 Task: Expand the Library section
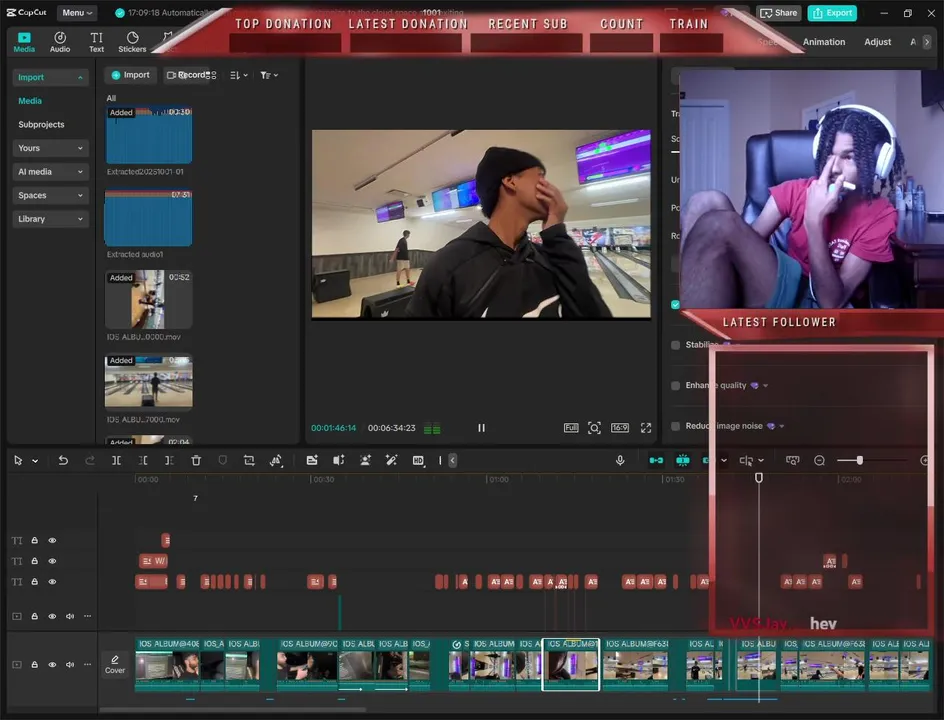(x=51, y=219)
